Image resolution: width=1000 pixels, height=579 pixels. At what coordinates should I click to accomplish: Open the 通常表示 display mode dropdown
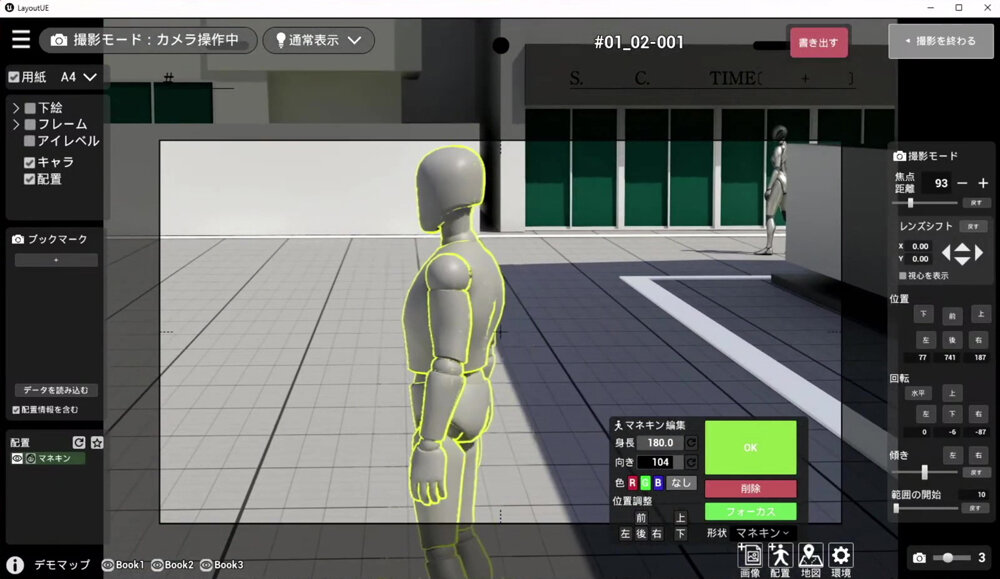318,41
